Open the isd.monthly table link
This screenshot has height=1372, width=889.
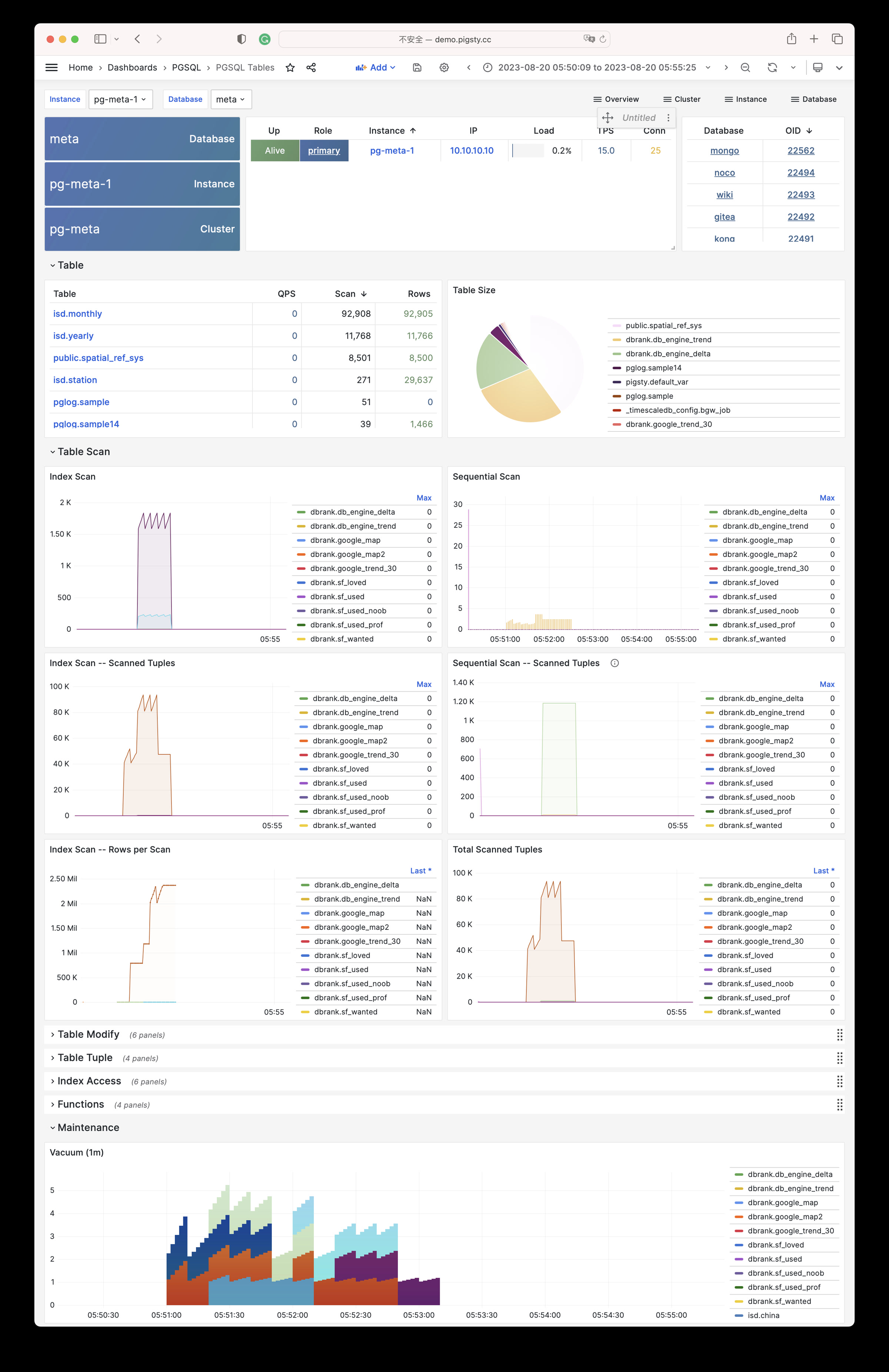(x=77, y=314)
